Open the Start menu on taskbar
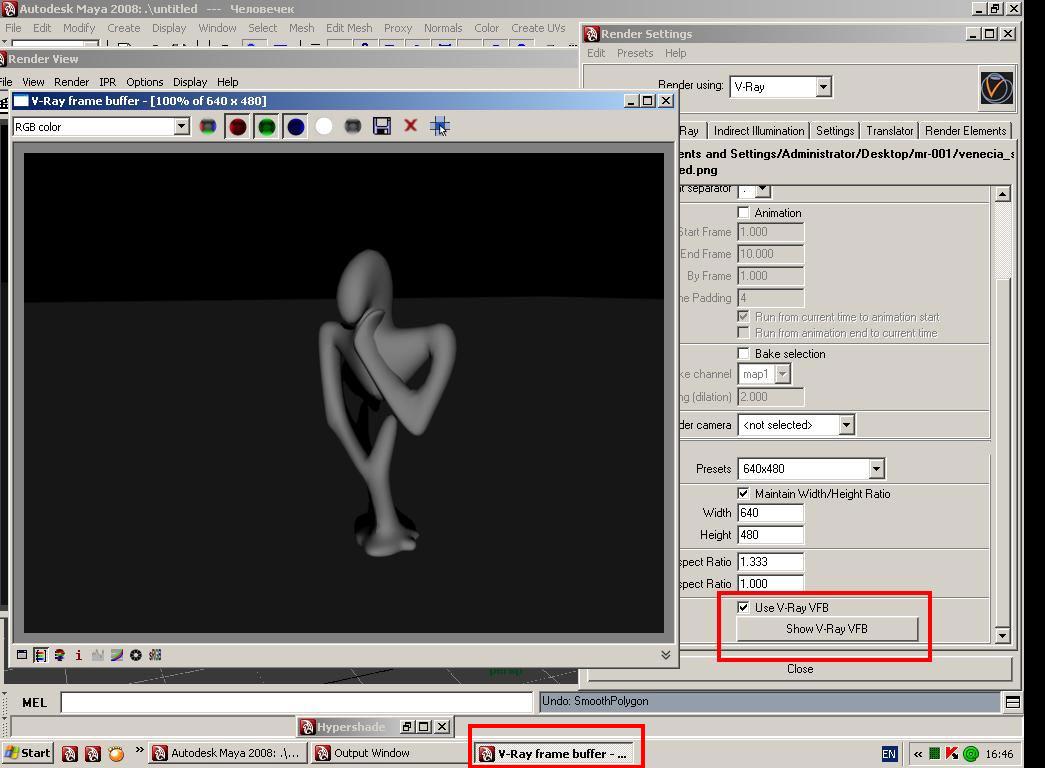1045x768 pixels. (28, 753)
